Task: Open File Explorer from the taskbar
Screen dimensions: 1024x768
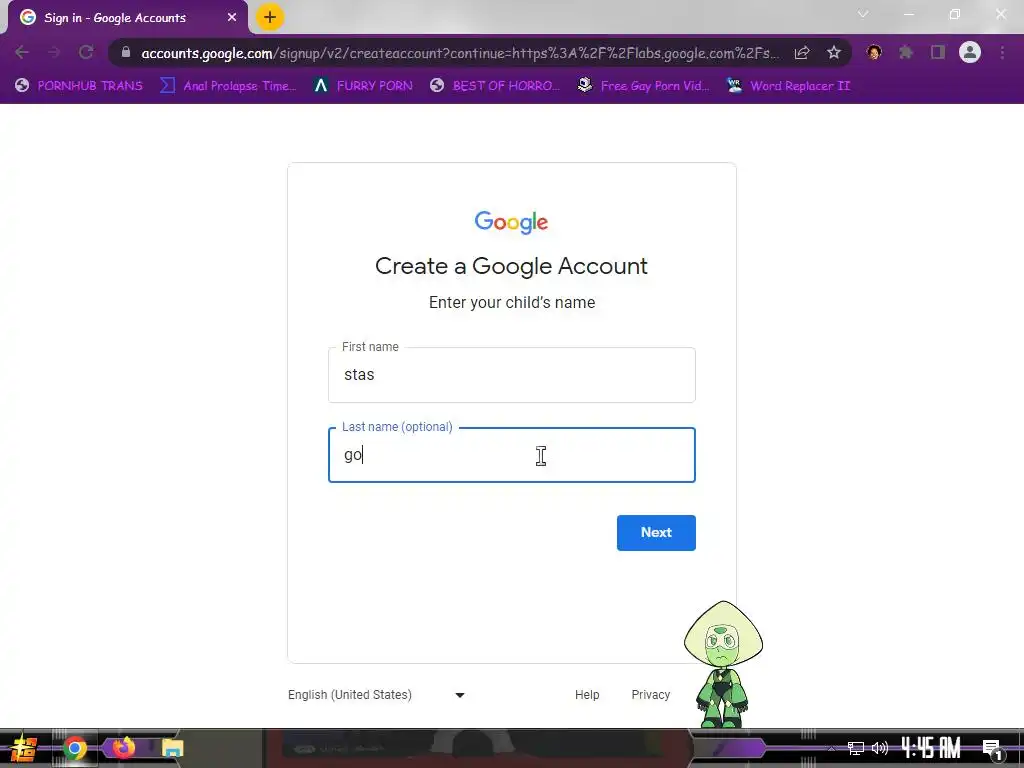Action: [172, 748]
